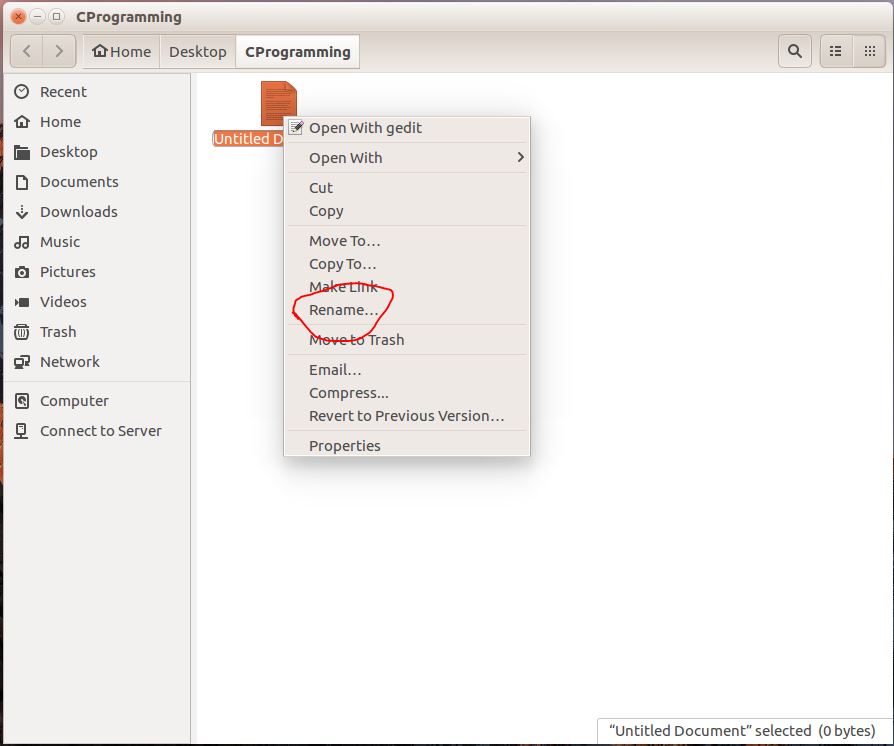Screen dimensions: 894x746
Task: Choose Open With gedit
Action: click(407, 128)
